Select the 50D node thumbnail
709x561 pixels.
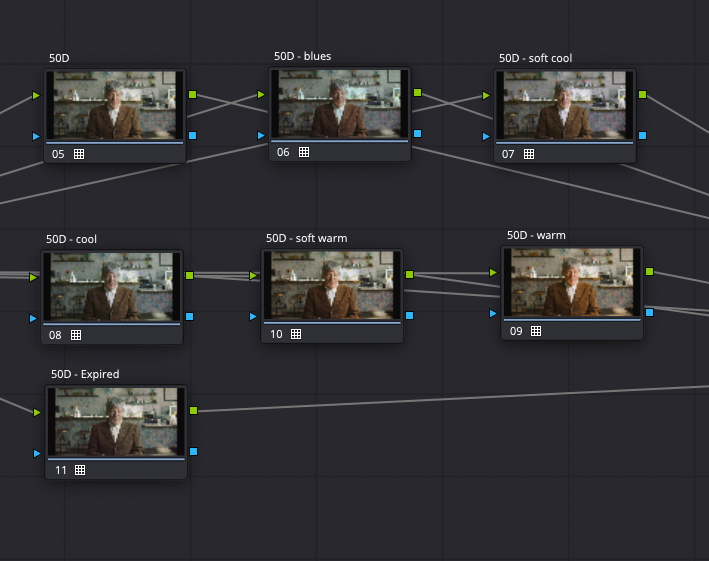[115, 105]
